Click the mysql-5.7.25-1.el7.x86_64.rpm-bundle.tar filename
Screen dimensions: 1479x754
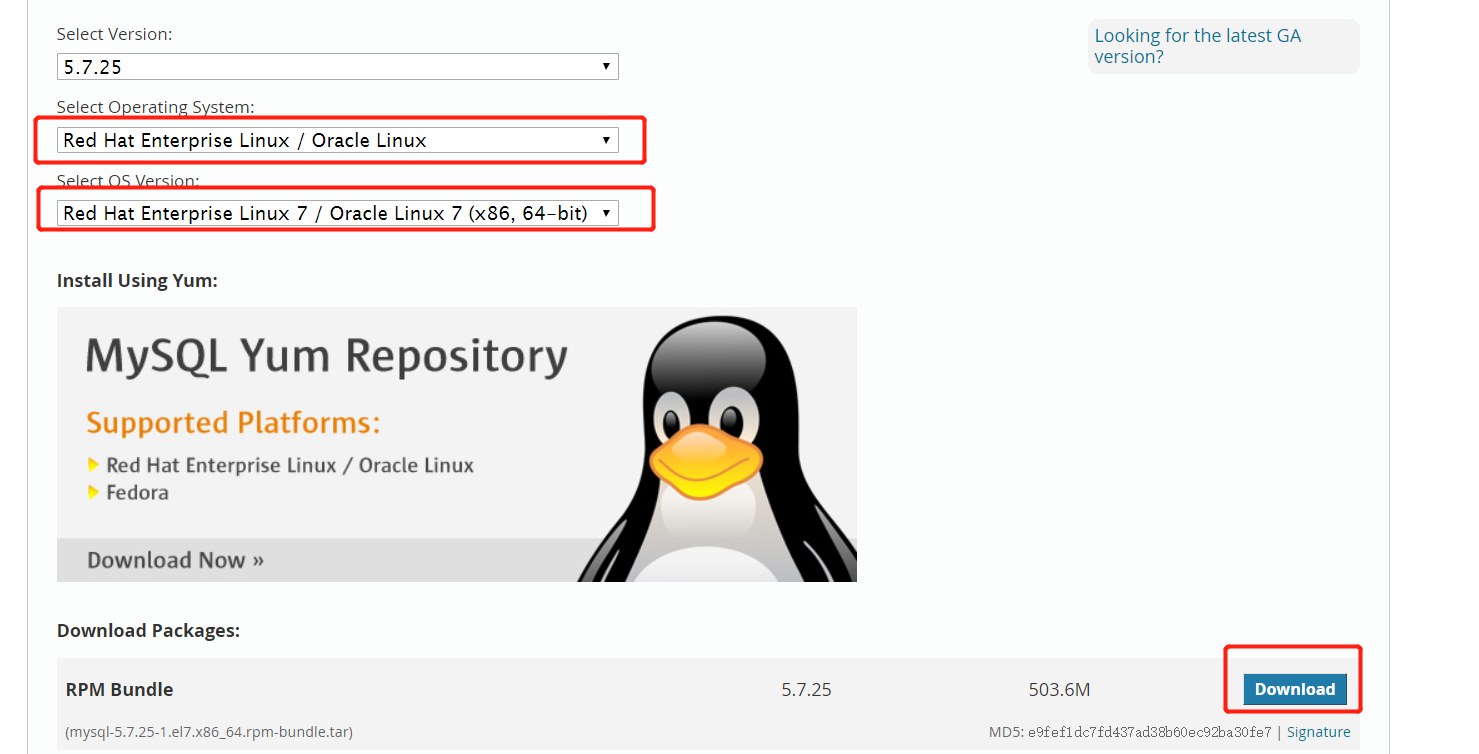(x=209, y=732)
